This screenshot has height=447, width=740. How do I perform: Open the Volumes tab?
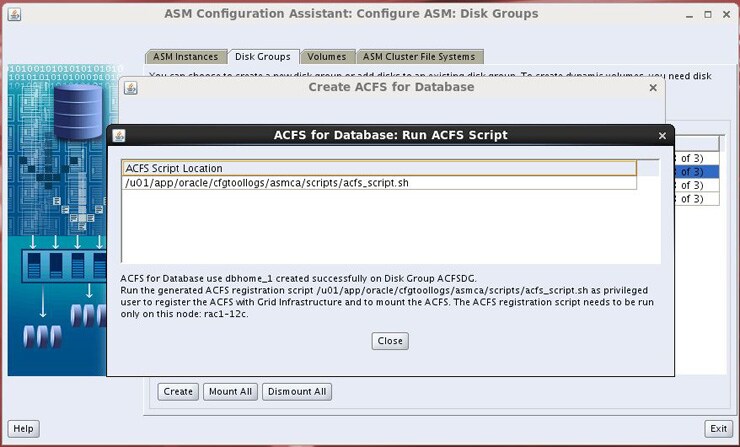[x=326, y=57]
